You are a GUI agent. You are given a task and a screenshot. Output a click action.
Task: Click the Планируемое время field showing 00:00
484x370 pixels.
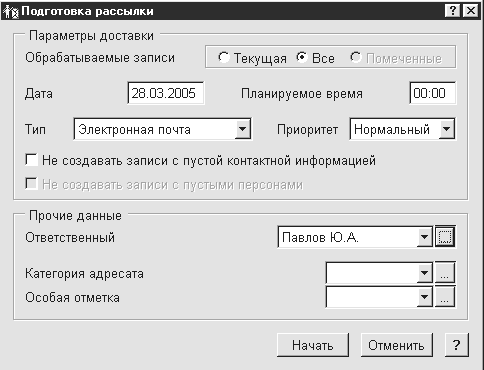coord(432,93)
